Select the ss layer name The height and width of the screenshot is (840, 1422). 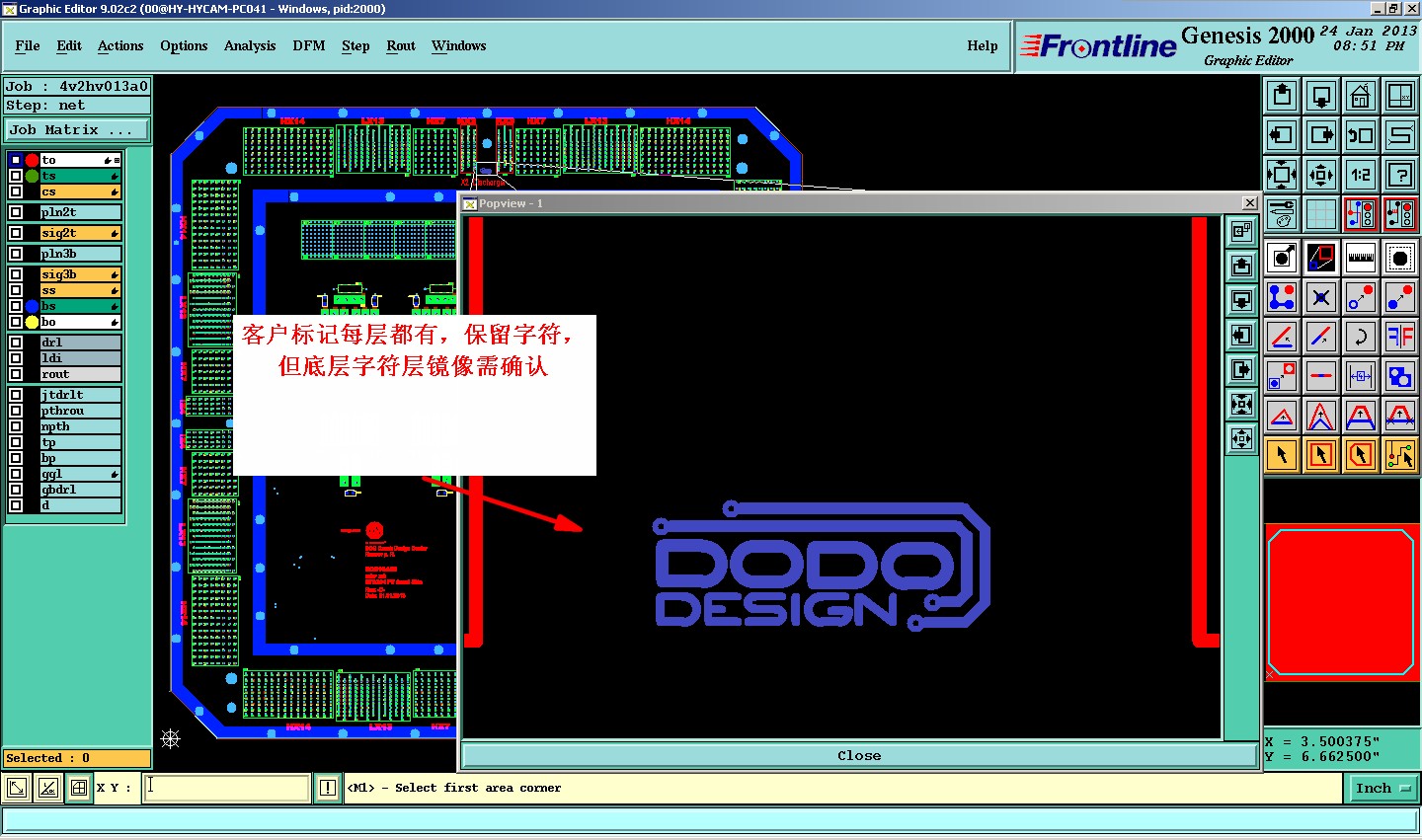pyautogui.click(x=80, y=290)
